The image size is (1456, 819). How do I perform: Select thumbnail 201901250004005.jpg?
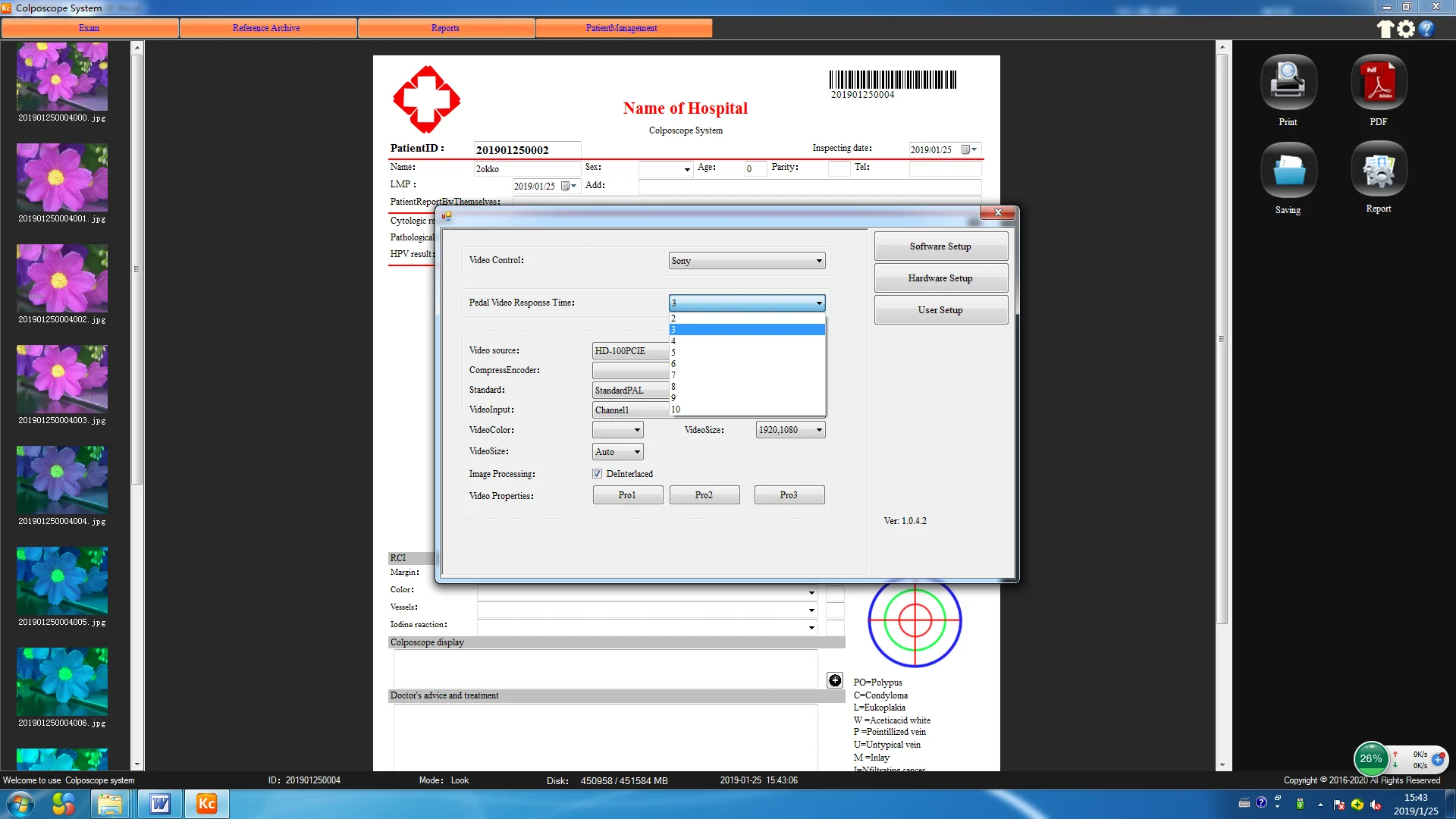click(x=62, y=581)
